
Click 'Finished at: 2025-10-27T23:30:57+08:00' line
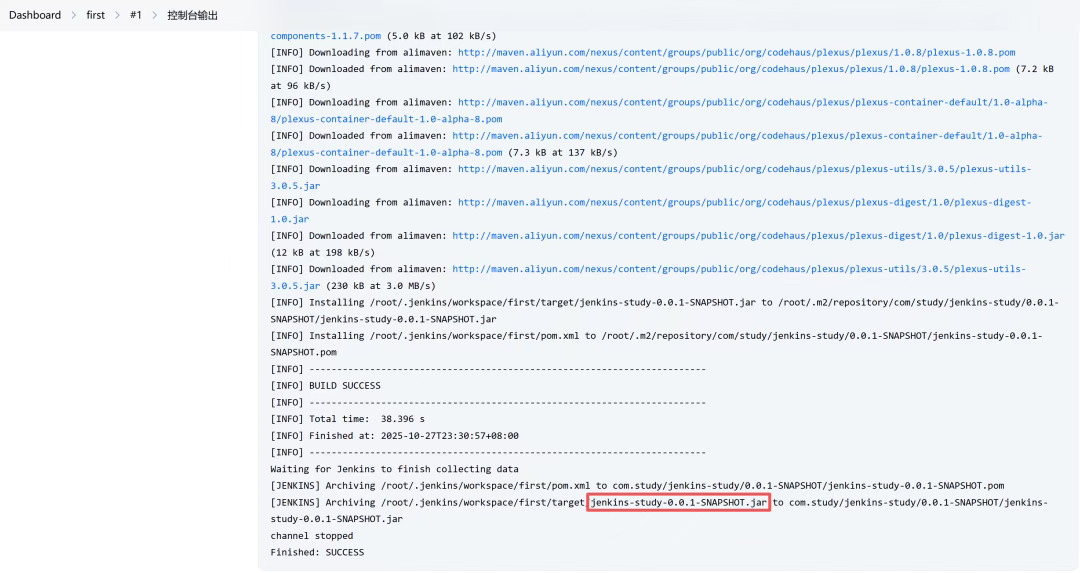point(414,435)
